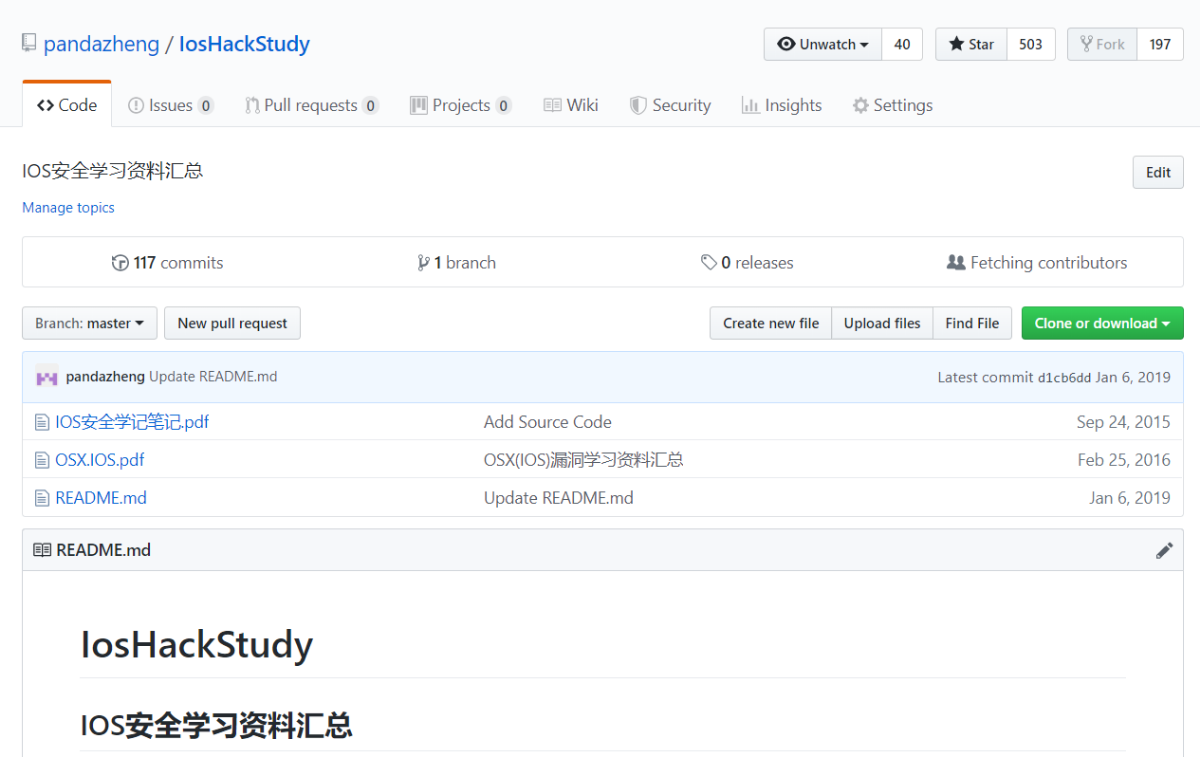Screen dimensions: 1200x757
Task: Open the pandazheng owner profile link
Action: [101, 44]
